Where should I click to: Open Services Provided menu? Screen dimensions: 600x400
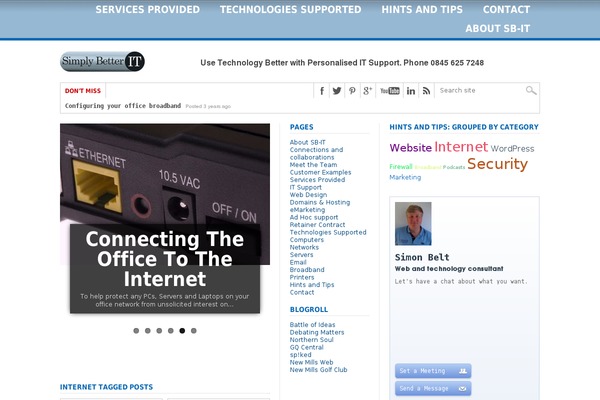click(148, 10)
